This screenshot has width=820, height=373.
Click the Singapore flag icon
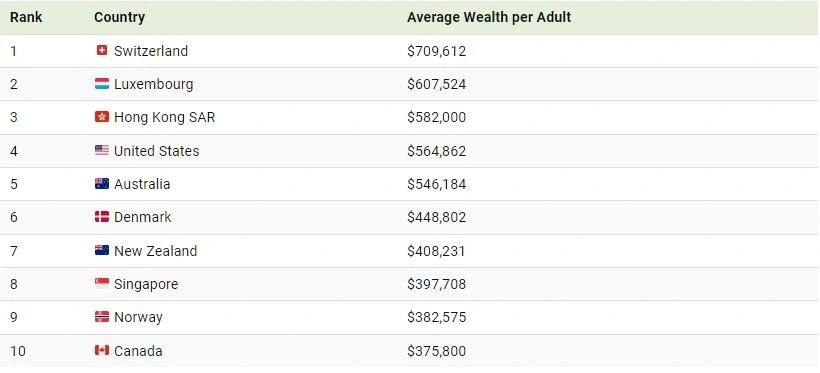(x=102, y=284)
